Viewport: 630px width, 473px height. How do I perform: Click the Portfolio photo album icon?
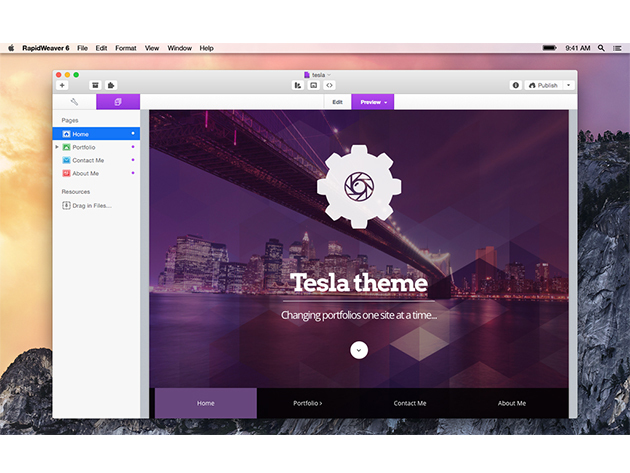[x=66, y=147]
